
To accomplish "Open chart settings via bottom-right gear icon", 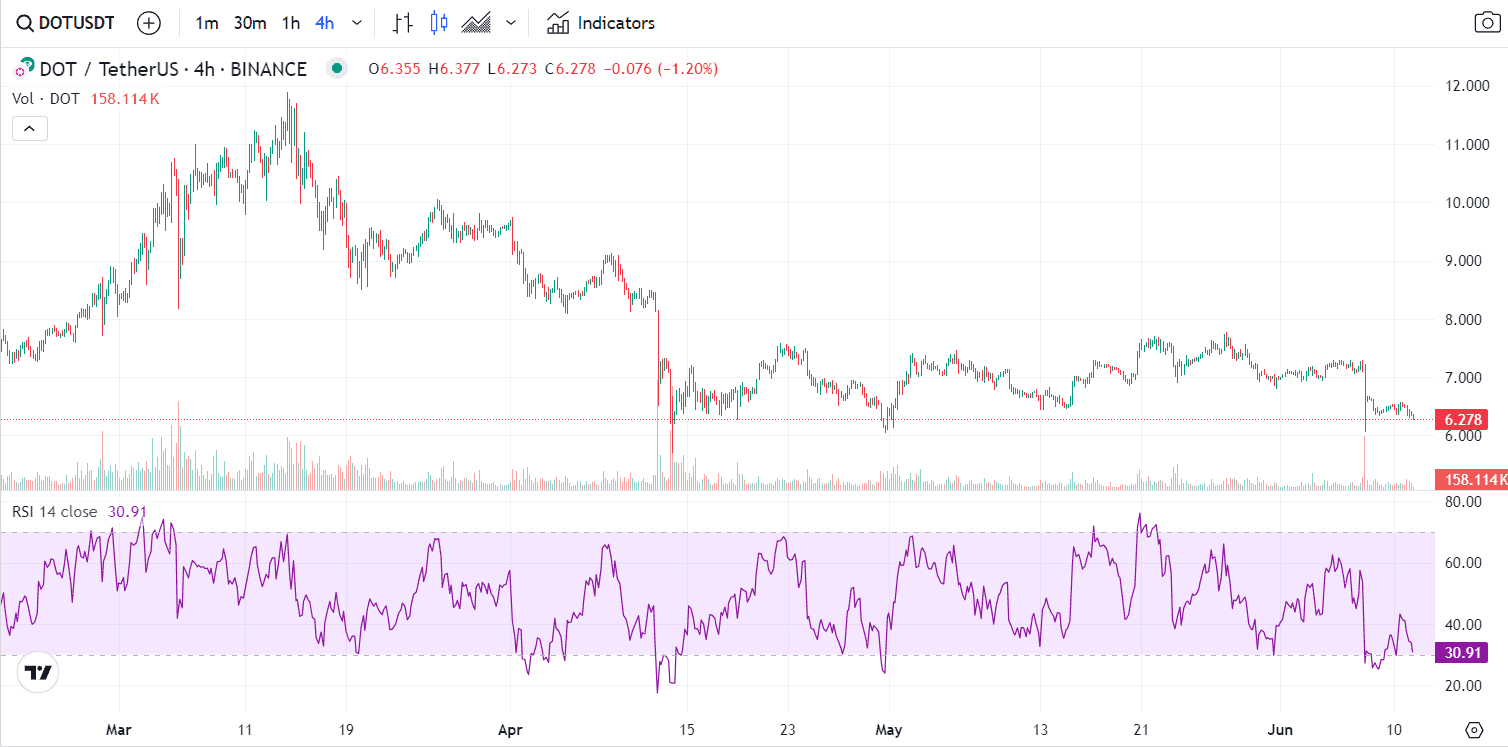I will (x=1473, y=728).
